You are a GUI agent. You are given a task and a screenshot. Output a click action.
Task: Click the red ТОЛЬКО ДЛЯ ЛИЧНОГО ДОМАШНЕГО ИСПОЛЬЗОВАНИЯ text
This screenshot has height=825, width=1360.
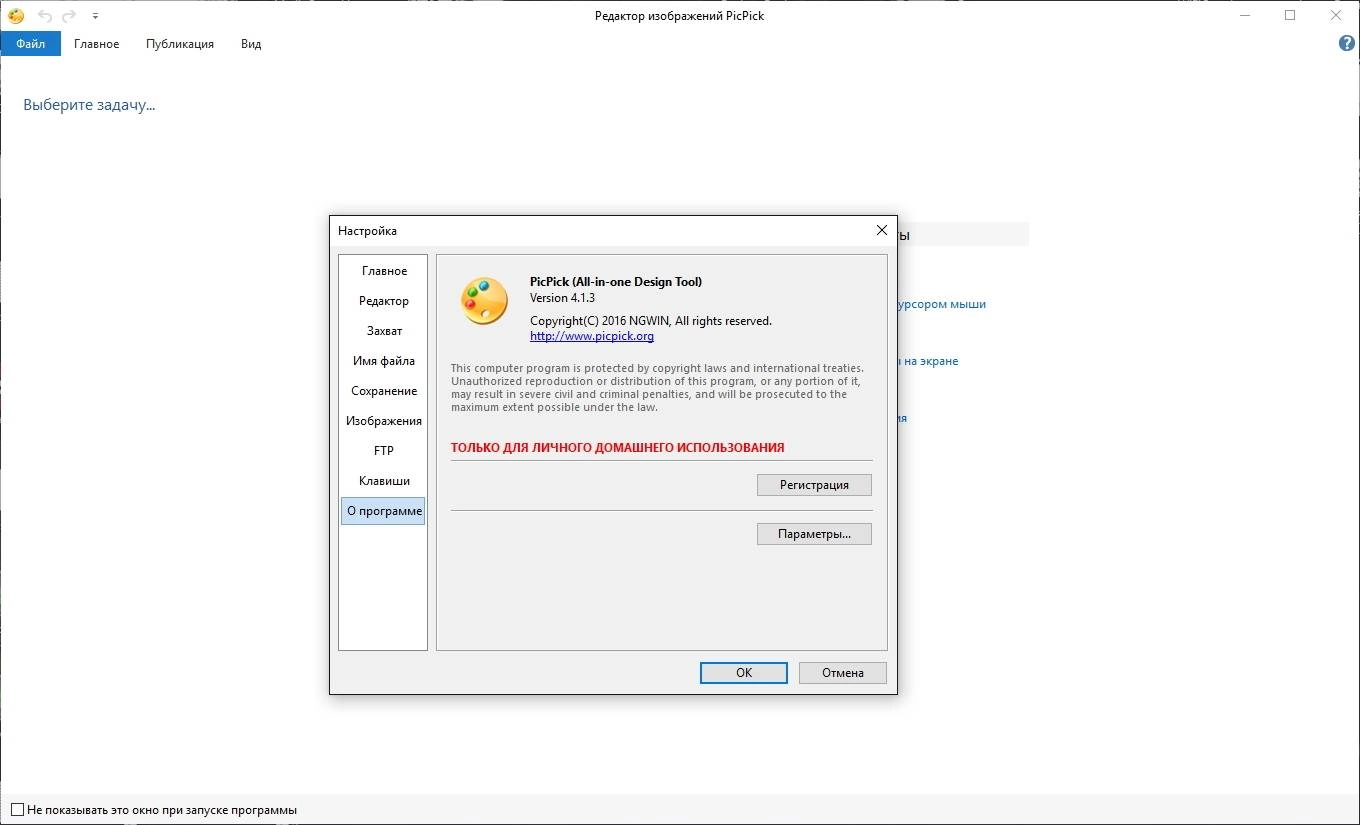click(x=617, y=448)
